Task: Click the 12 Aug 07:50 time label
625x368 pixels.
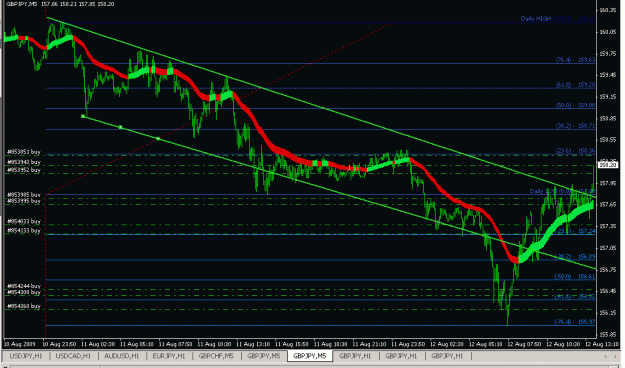Action: pos(524,344)
